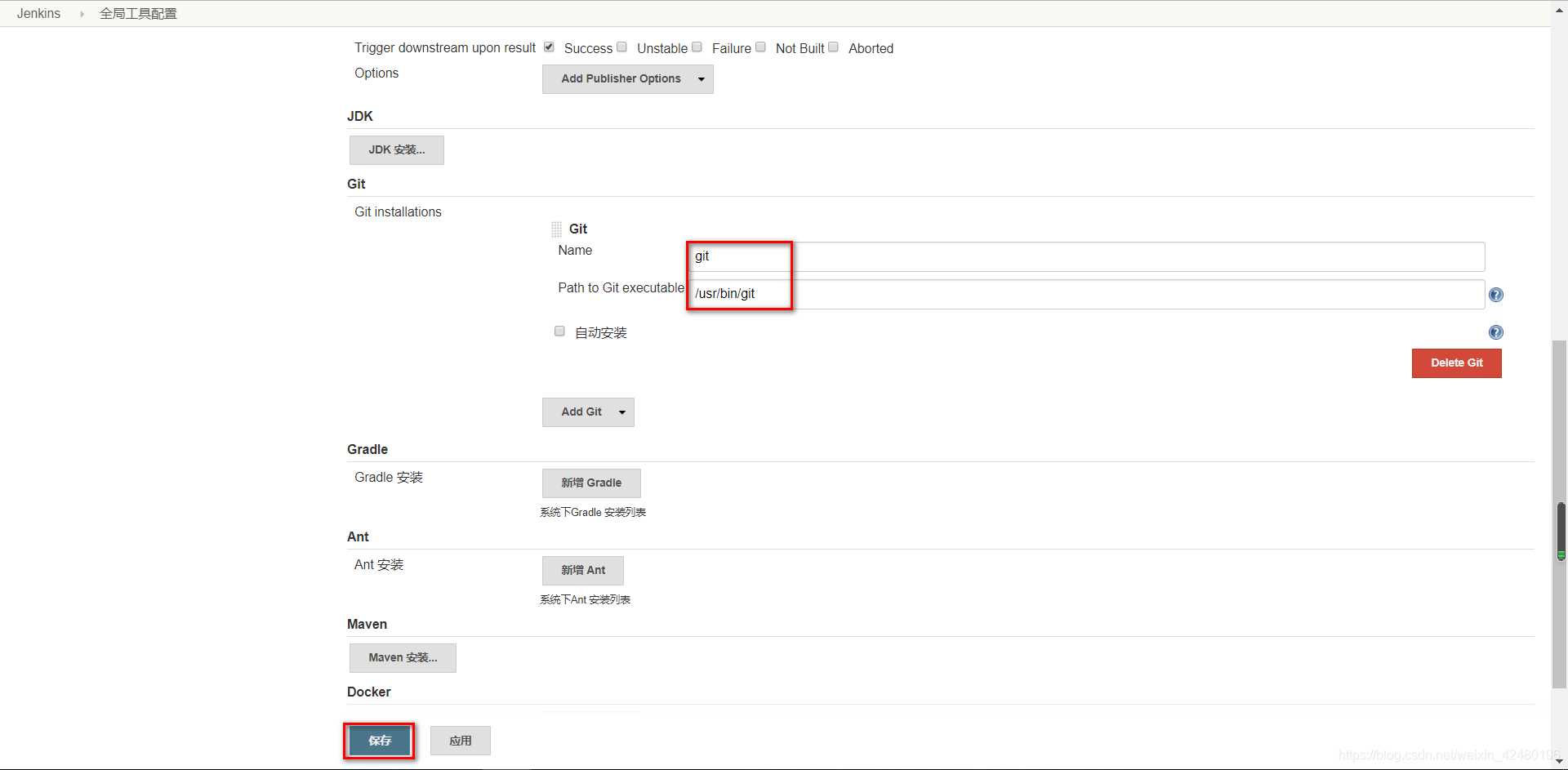Click the 新增 Gradle button
Viewport: 1568px width, 770px height.
coord(591,483)
